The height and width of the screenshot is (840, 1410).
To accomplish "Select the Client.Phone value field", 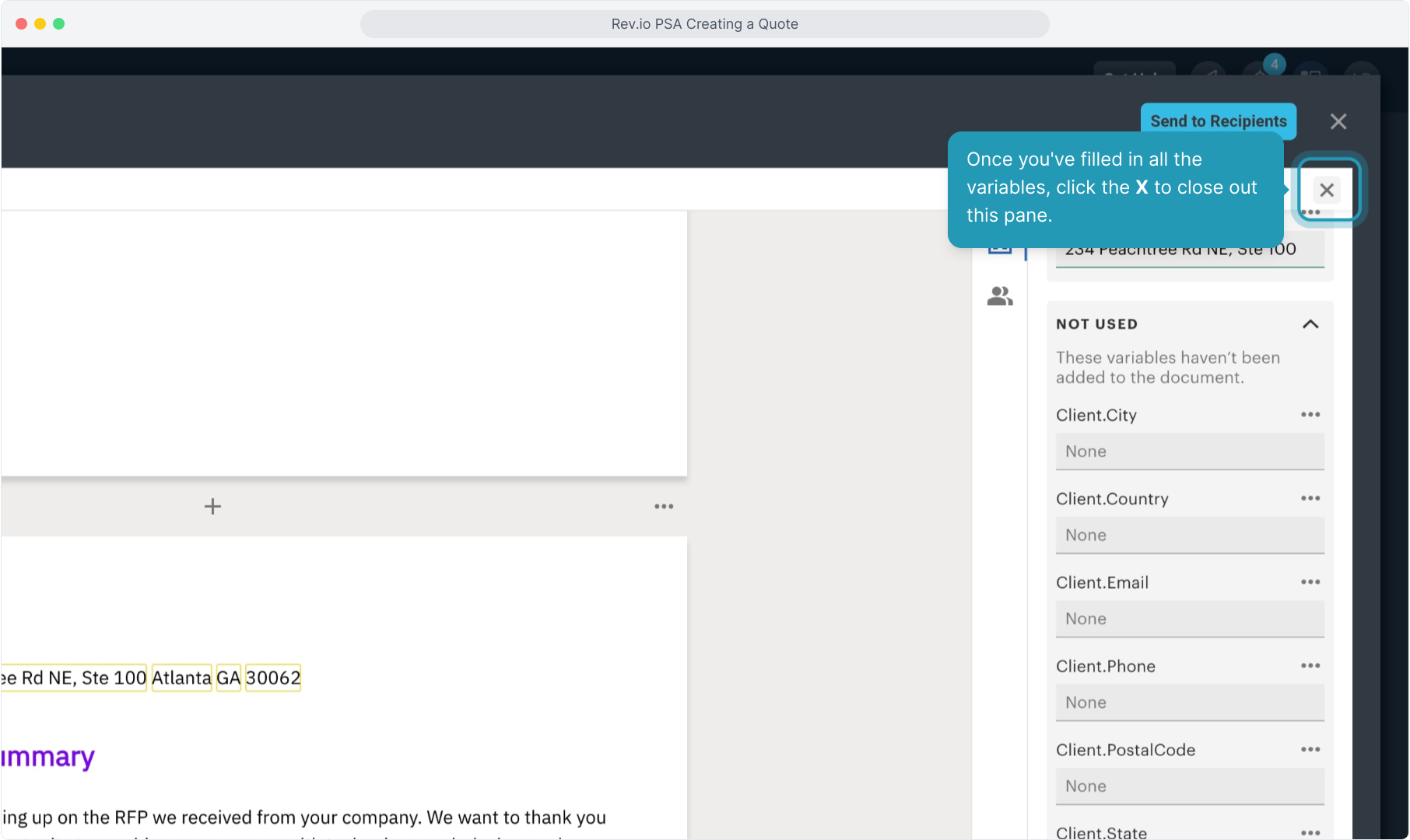I will click(x=1190, y=703).
